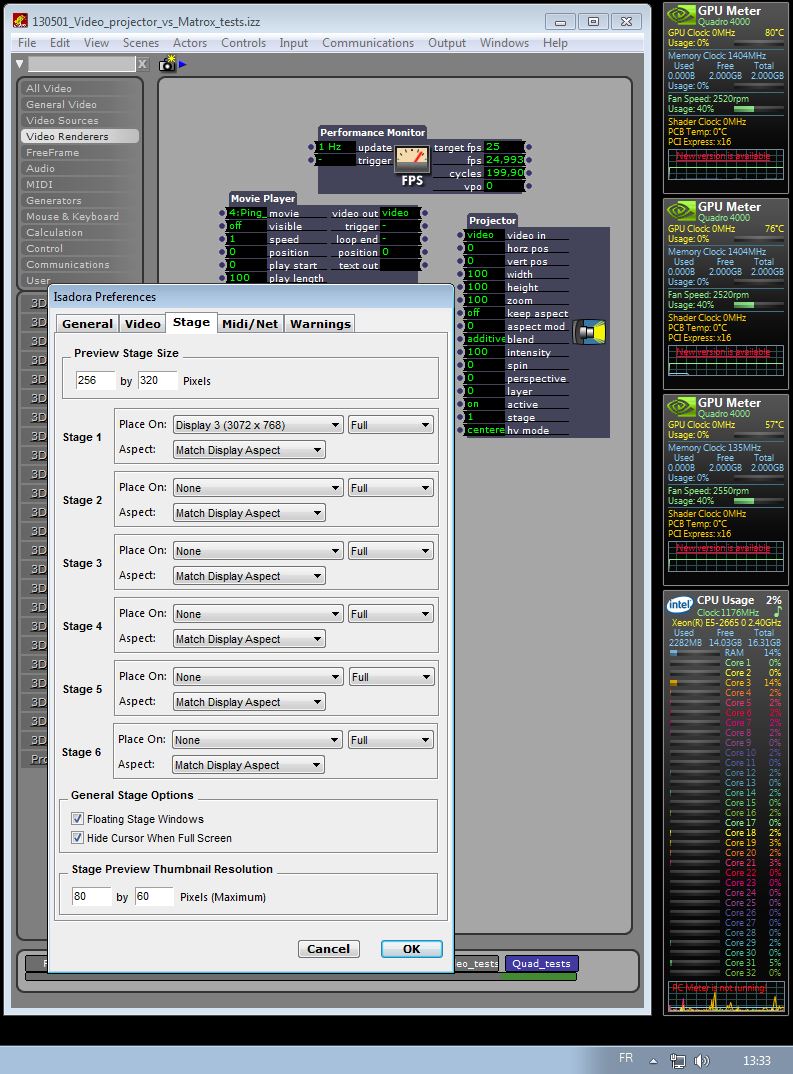
Task: Toggle the Projector active on value
Action: pos(485,404)
